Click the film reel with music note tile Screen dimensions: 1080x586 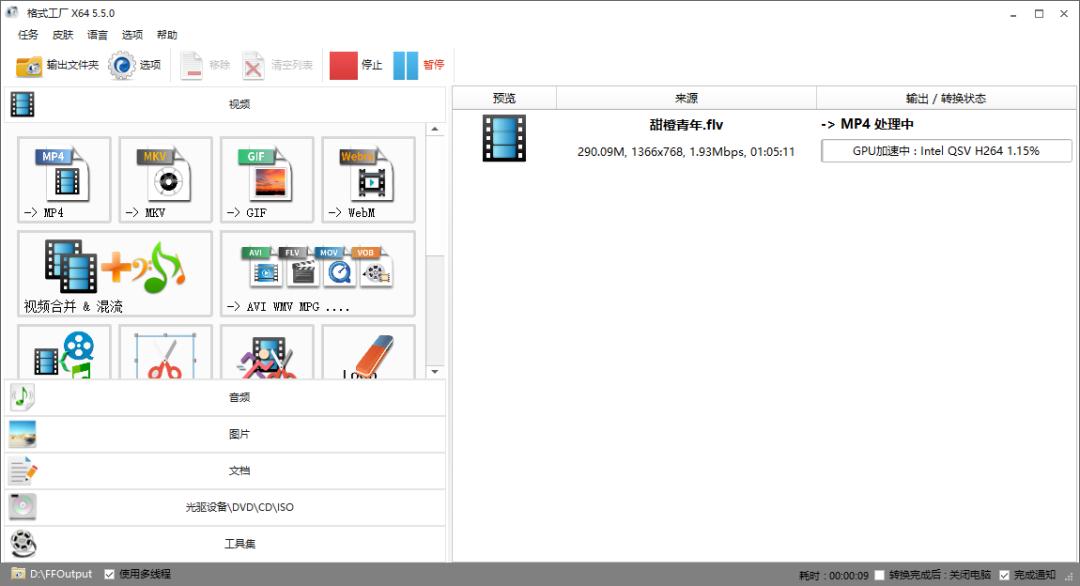pos(64,353)
